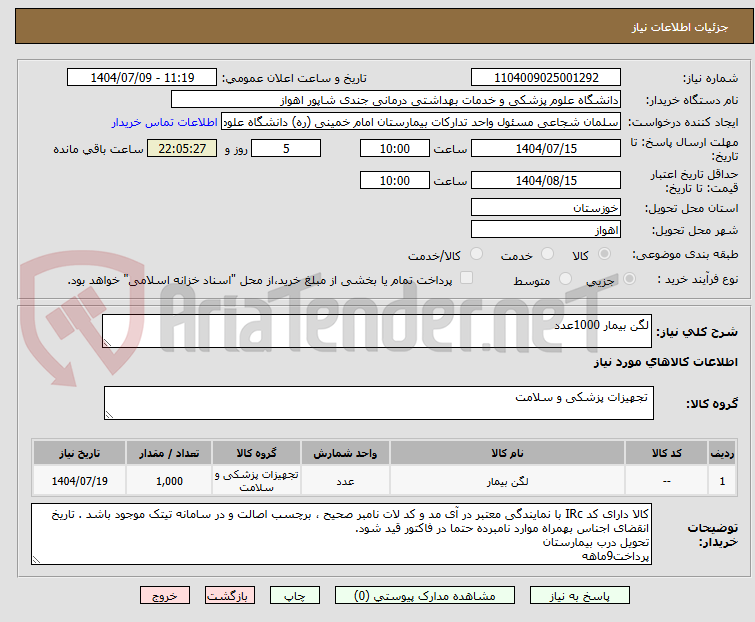The width and height of the screenshot is (755, 622).
Task: Click the delivery city field اهواز
Action: (x=546, y=230)
